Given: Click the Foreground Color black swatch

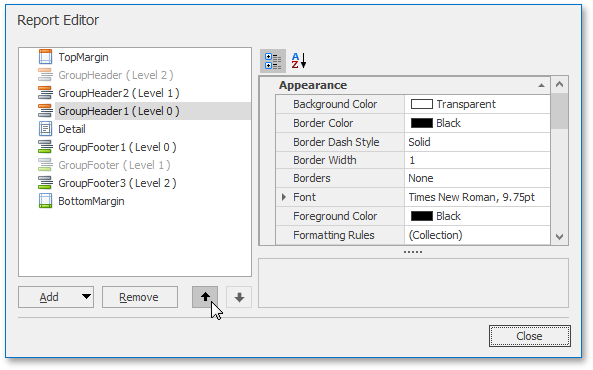Looking at the screenshot, I should tap(422, 216).
